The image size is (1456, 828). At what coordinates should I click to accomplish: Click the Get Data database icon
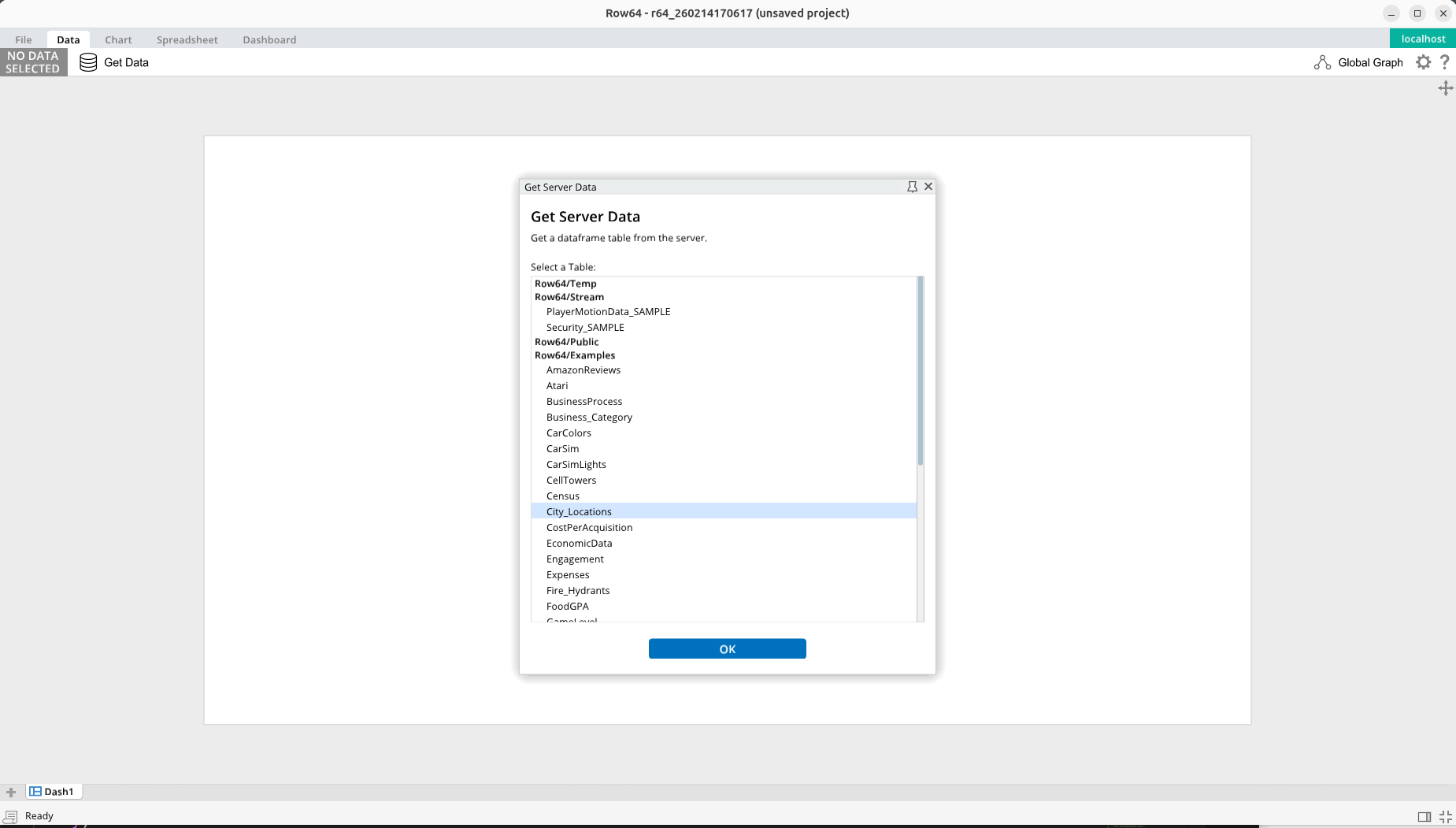(x=88, y=62)
